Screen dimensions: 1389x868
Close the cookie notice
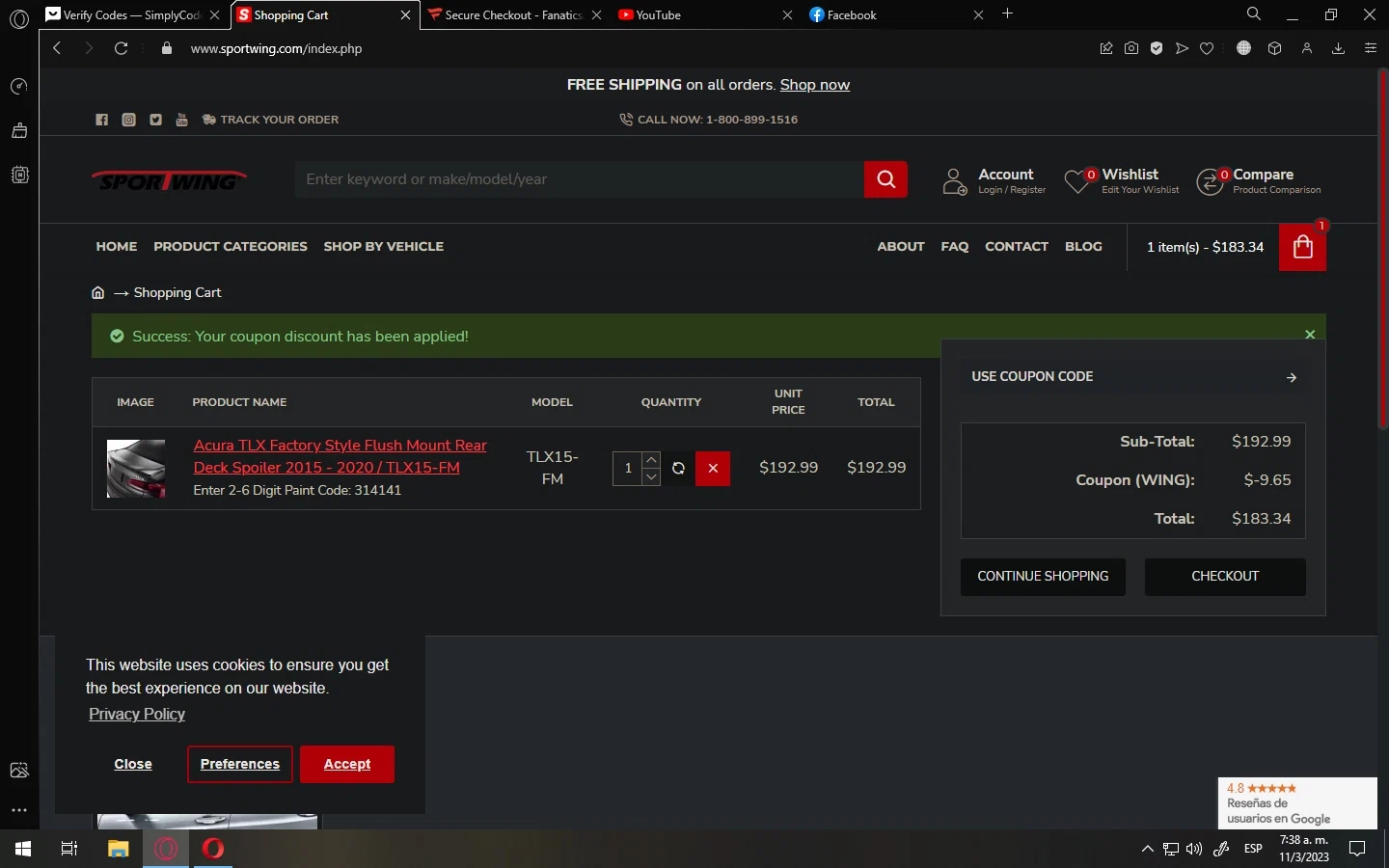click(x=133, y=764)
